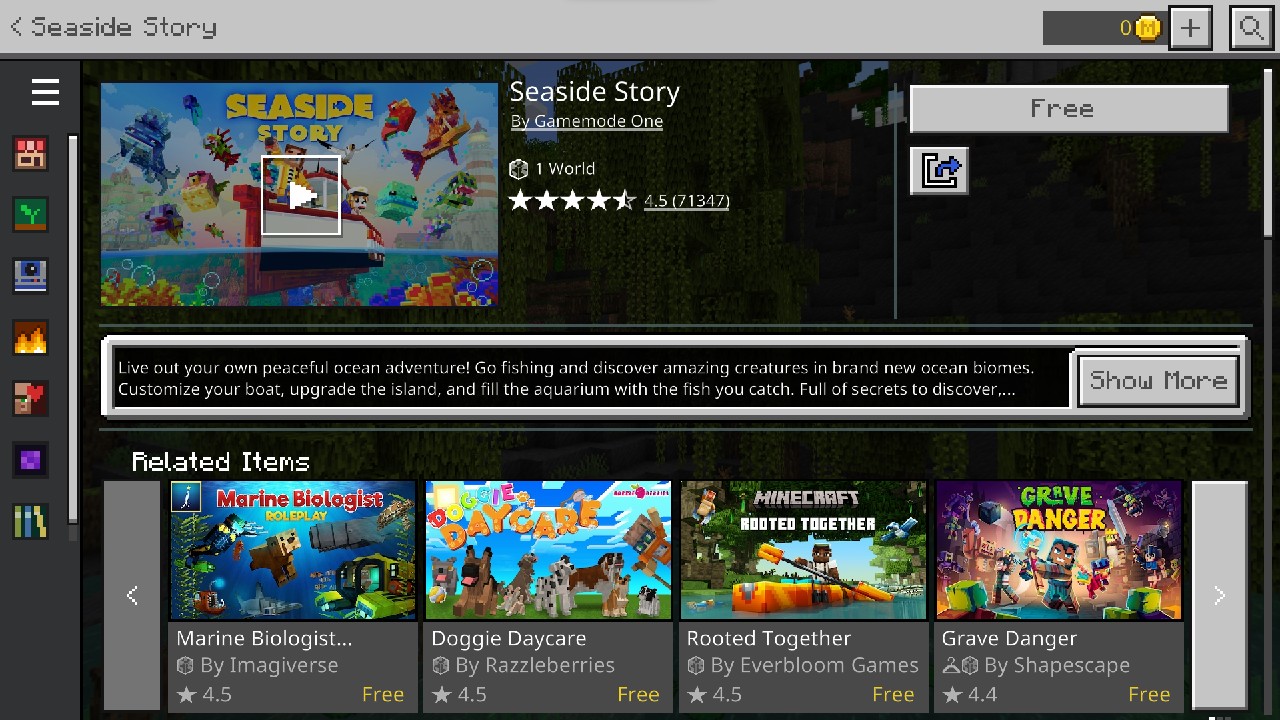1280x720 pixels.
Task: Add Minecoins with the plus button
Action: pyautogui.click(x=1190, y=28)
